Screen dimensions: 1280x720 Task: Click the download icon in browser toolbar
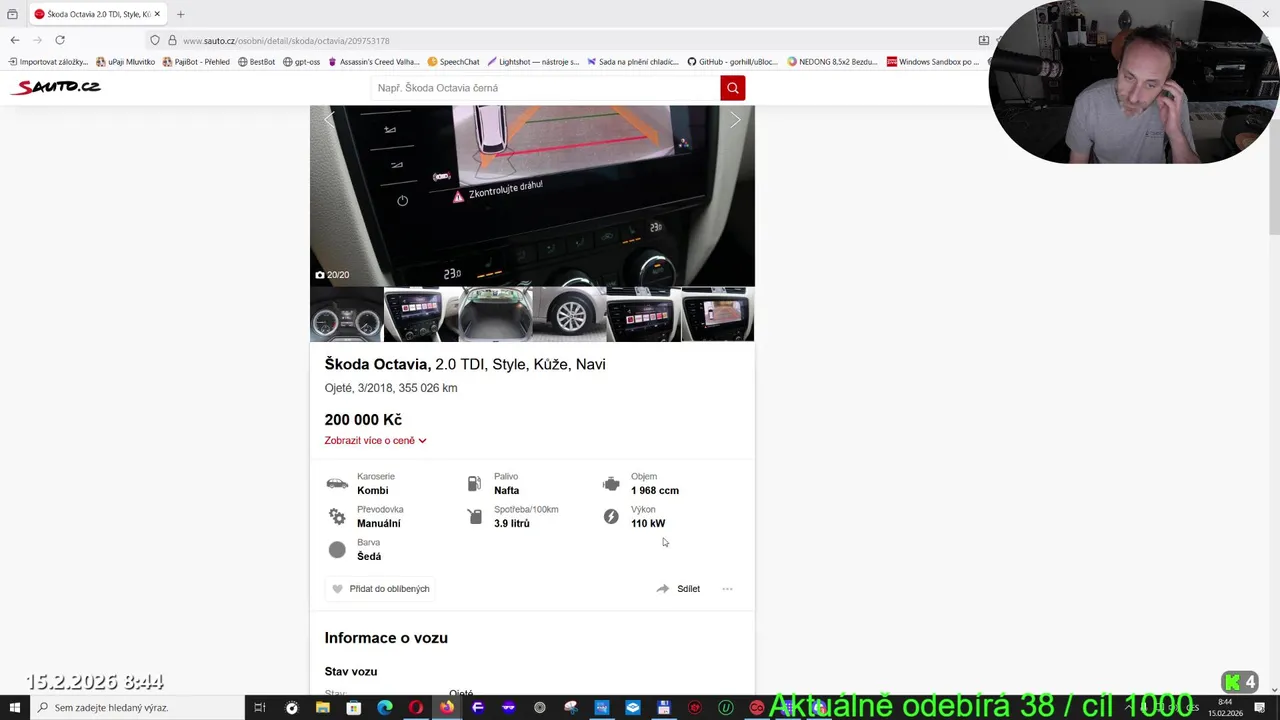click(x=983, y=40)
